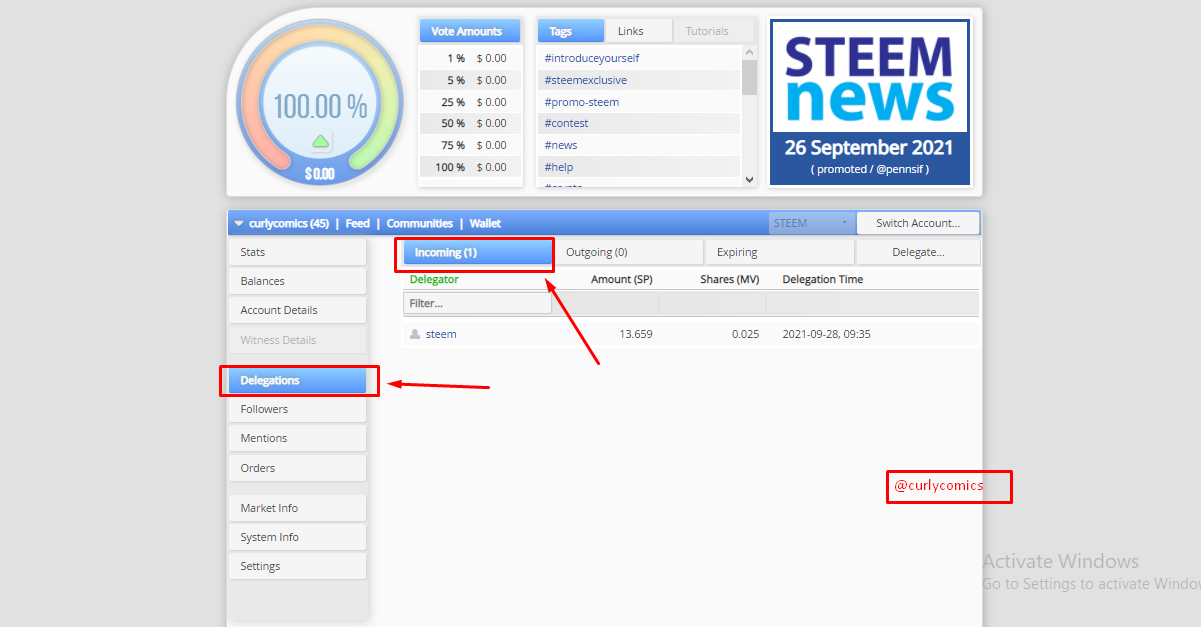This screenshot has width=1201, height=627.
Task: Switch to the Links tab
Action: point(638,31)
